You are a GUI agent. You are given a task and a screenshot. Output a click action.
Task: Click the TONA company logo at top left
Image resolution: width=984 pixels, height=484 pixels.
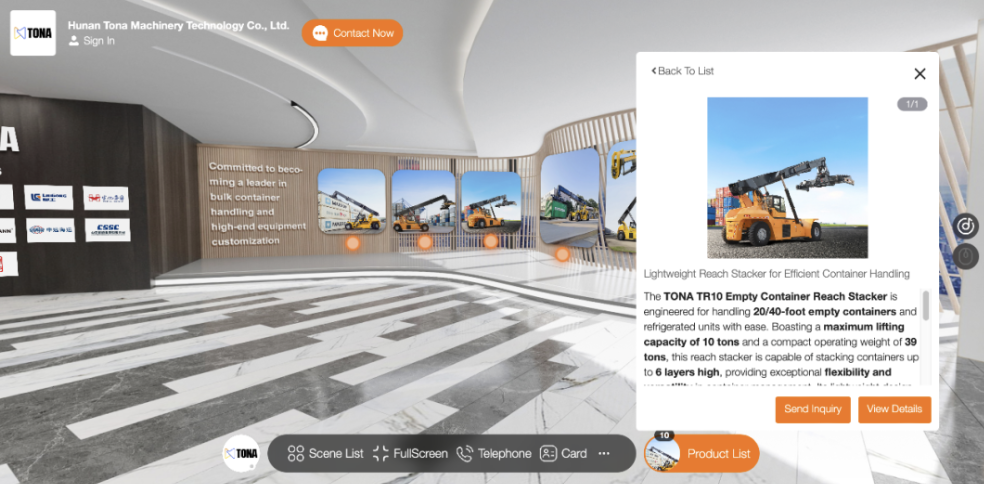point(33,33)
